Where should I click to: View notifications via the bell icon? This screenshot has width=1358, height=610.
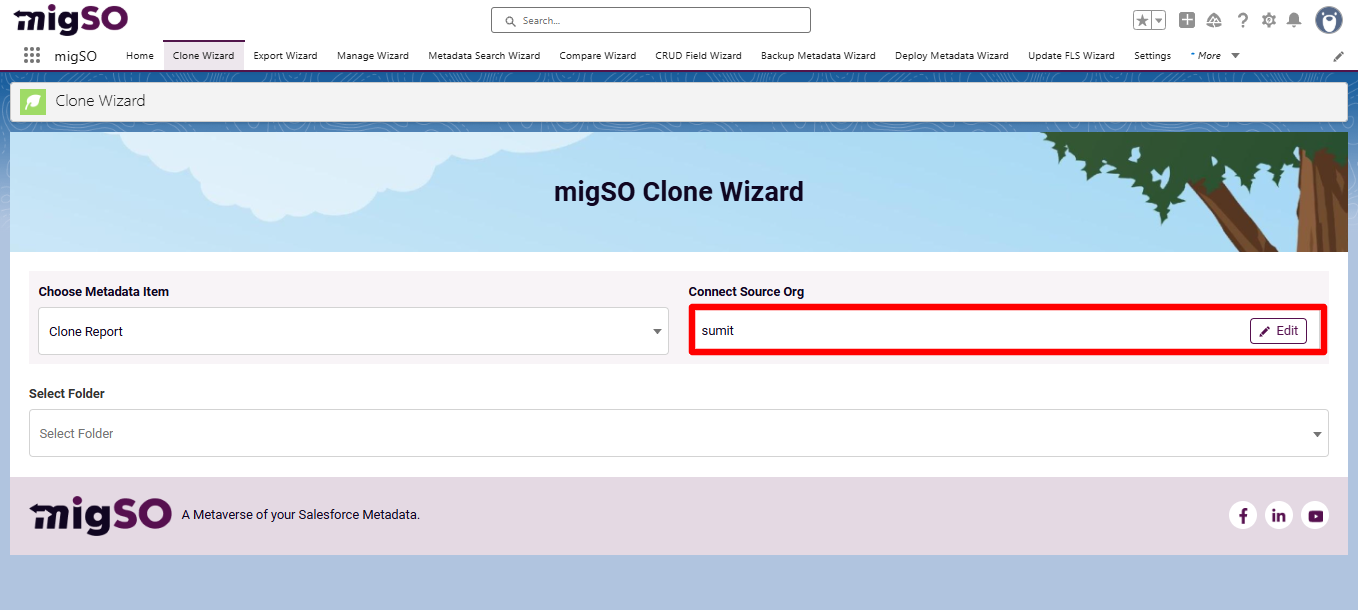[x=1295, y=19]
